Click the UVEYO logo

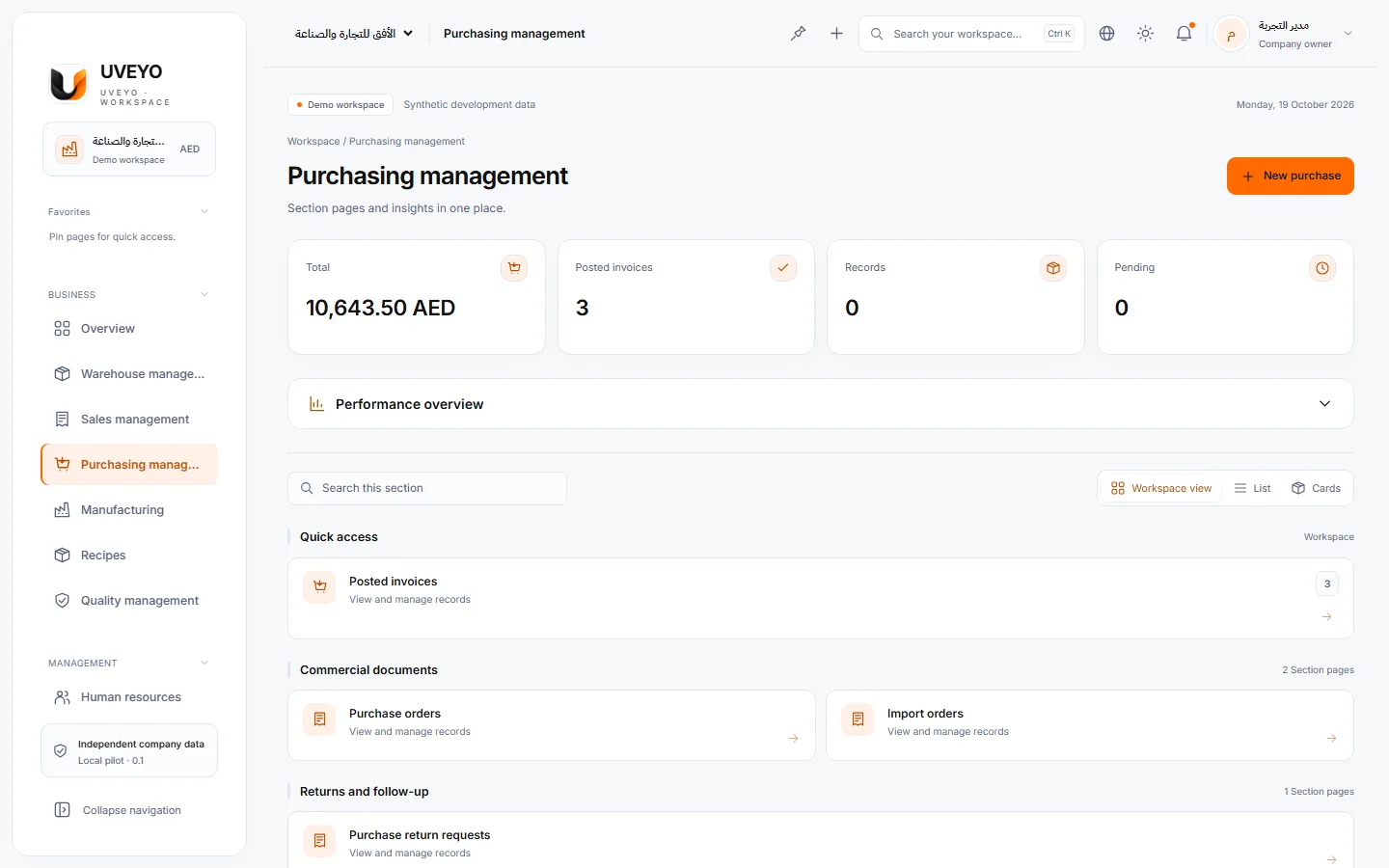tap(68, 84)
